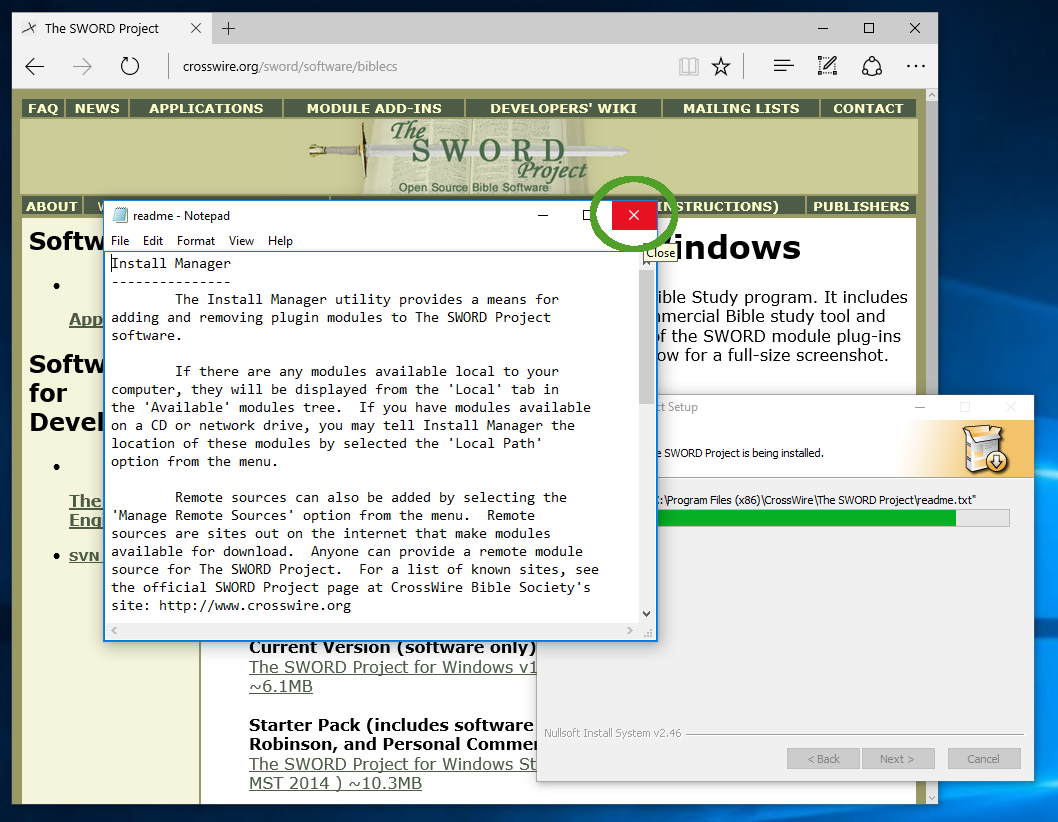Viewport: 1058px width, 822px height.
Task: Open a new browser tab
Action: (x=229, y=28)
